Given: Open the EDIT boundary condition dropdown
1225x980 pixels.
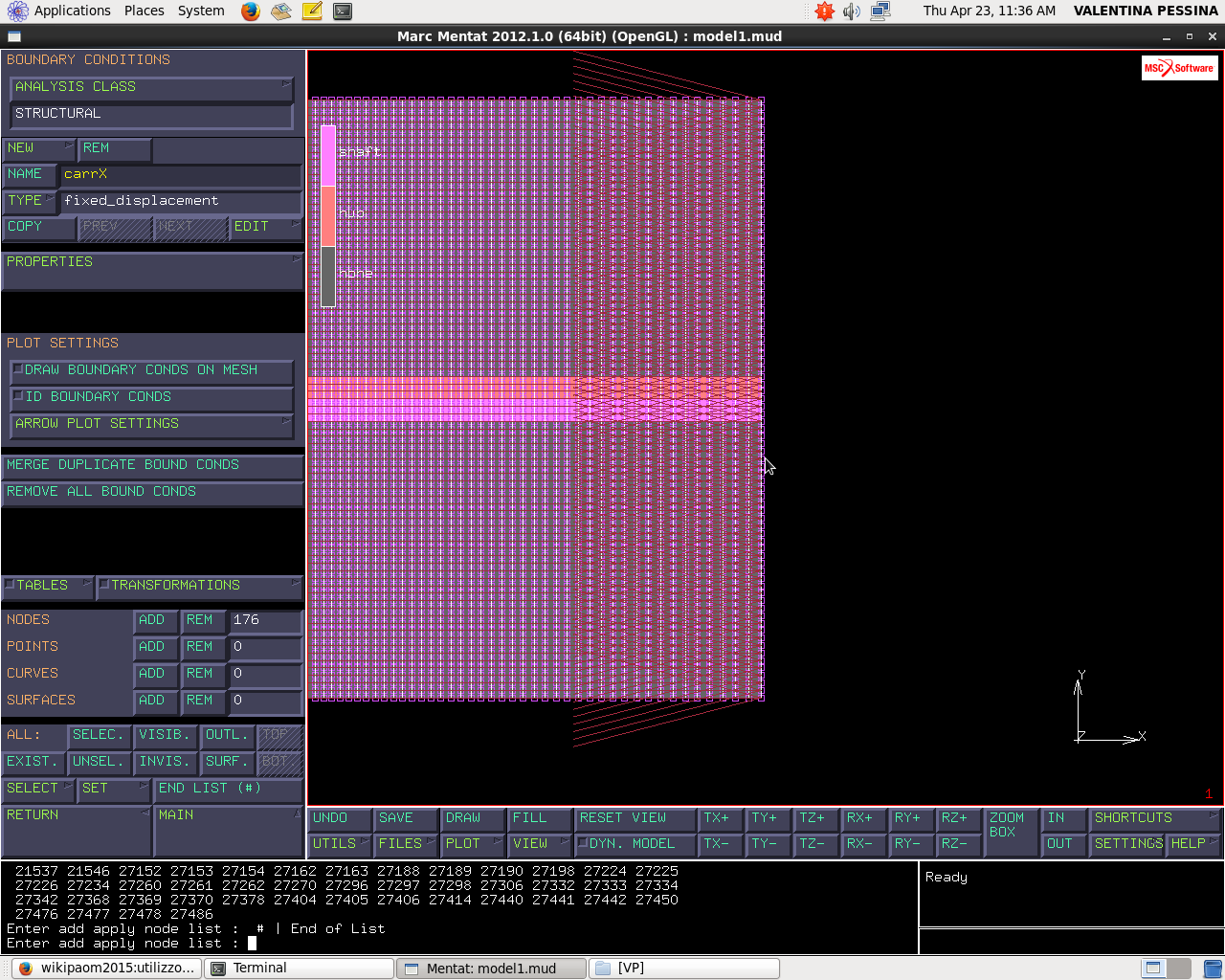Looking at the screenshot, I should [266, 227].
